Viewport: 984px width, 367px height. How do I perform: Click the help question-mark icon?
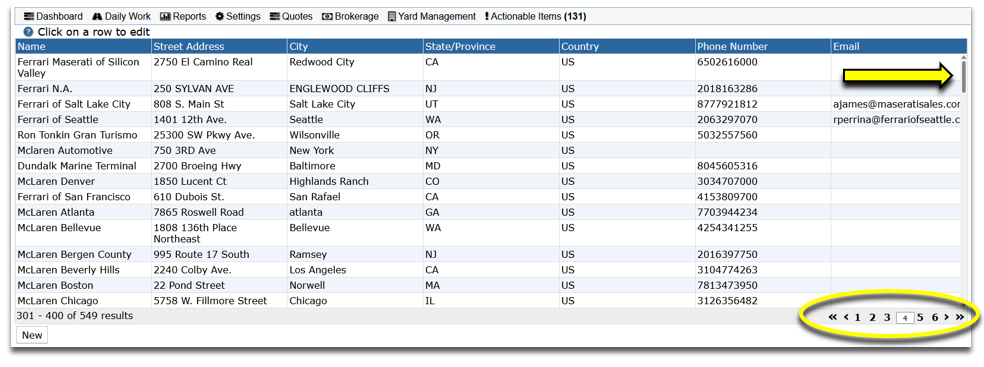click(28, 31)
